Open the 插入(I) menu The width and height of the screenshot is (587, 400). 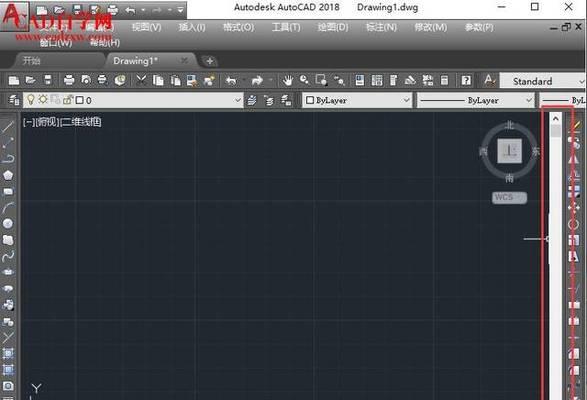point(192,27)
